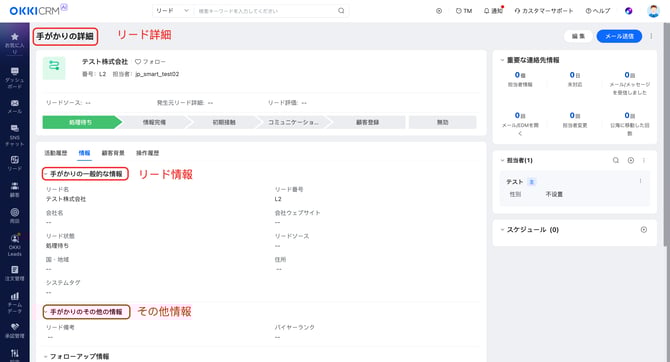This screenshot has width=670, height=362.
Task: Click the テスト株式会社 lead name value
Action: 66,199
